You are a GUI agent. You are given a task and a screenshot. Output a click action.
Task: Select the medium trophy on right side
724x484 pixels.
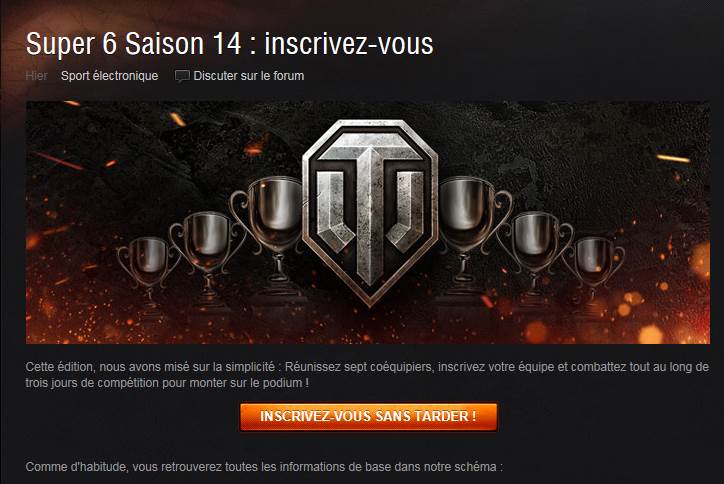534,257
